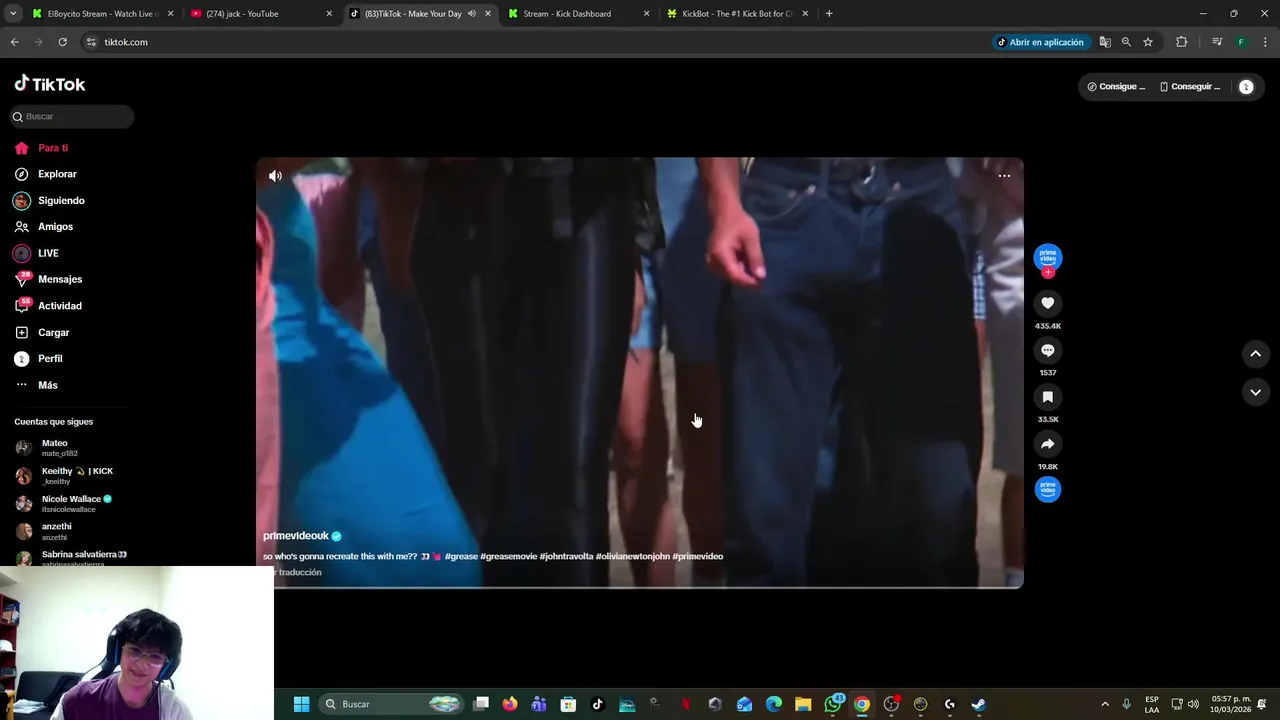Click the video progress bar
The image size is (1280, 720).
point(640,587)
